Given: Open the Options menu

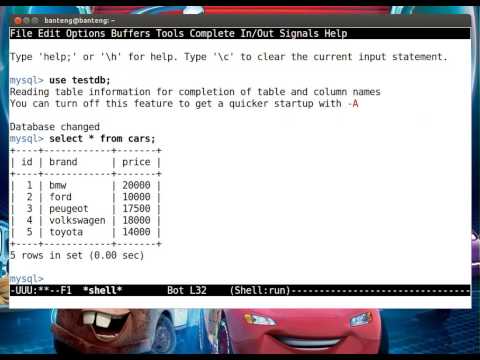Looking at the screenshot, I should [x=85, y=33].
